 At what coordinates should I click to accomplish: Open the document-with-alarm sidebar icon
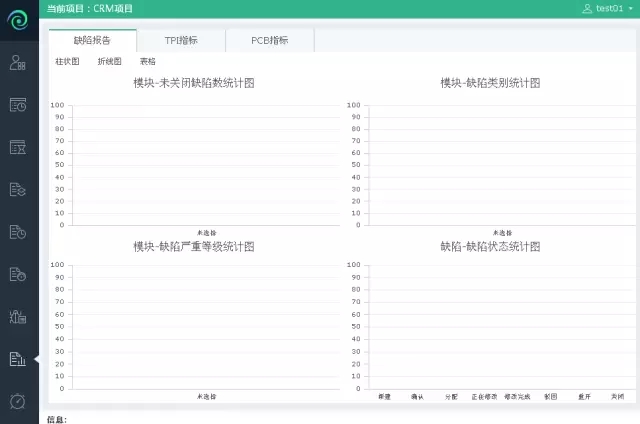tap(18, 275)
